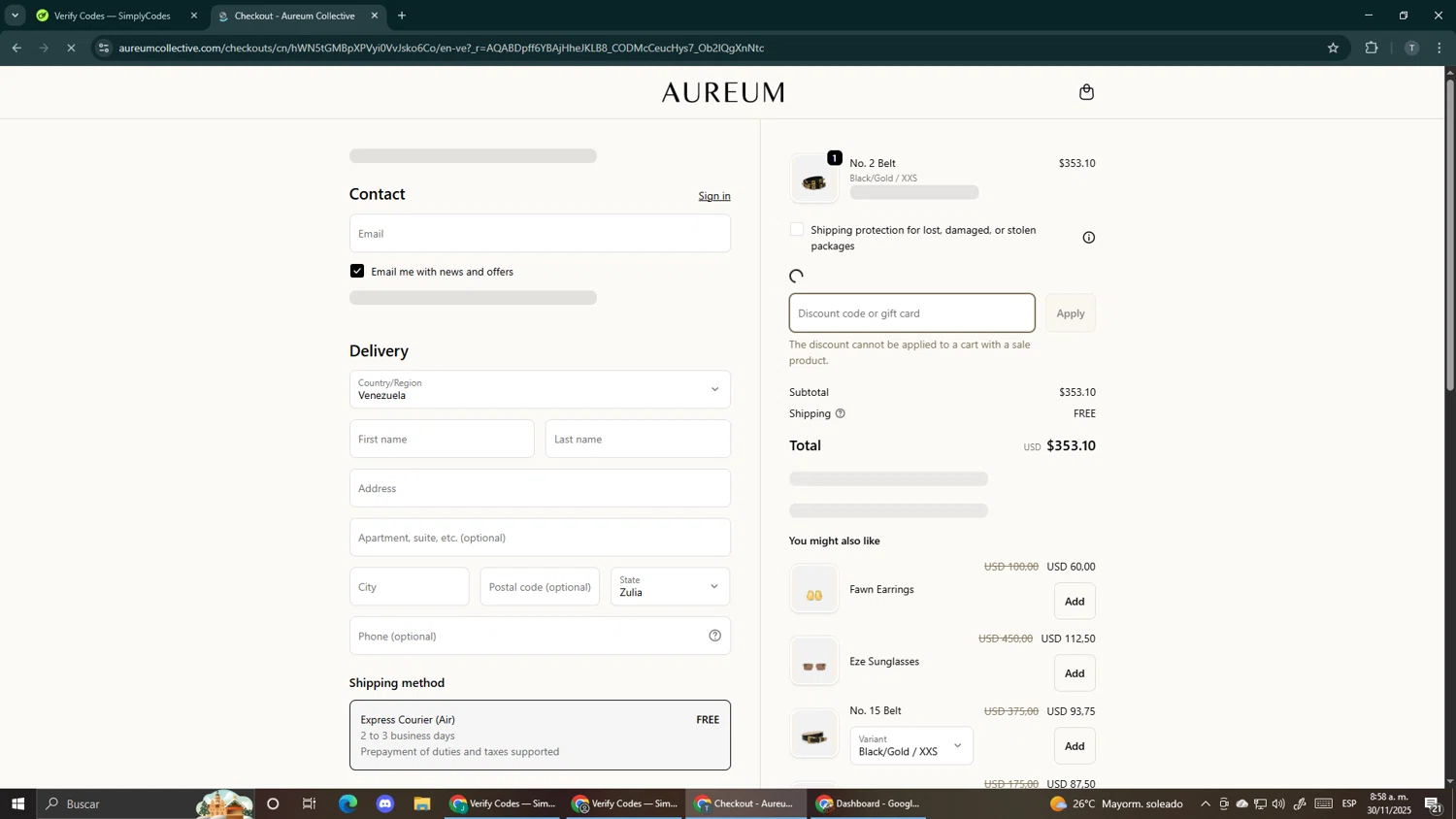Expand the Country/Region dropdown

point(540,389)
